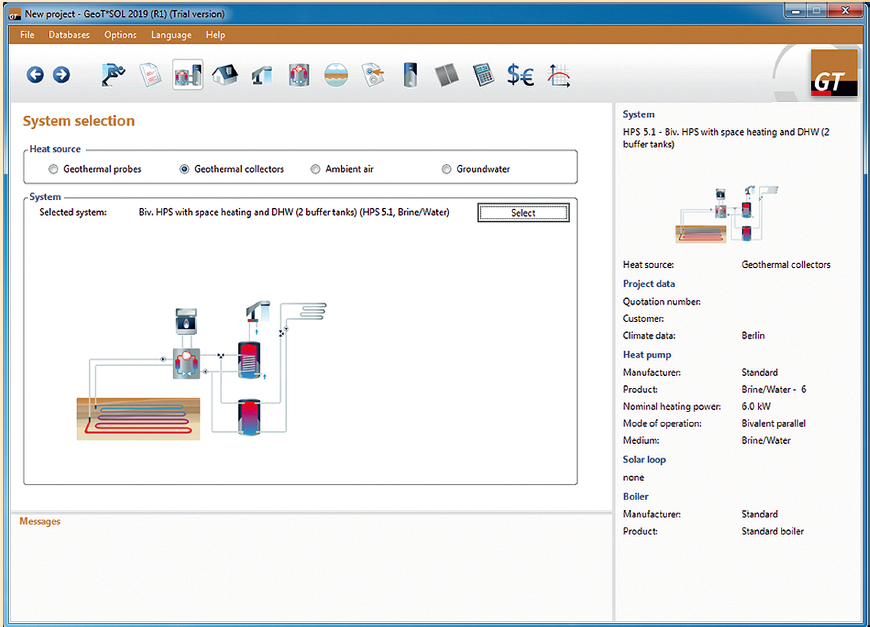The image size is (870, 627).
Task: Open the Databases menu
Action: click(69, 35)
